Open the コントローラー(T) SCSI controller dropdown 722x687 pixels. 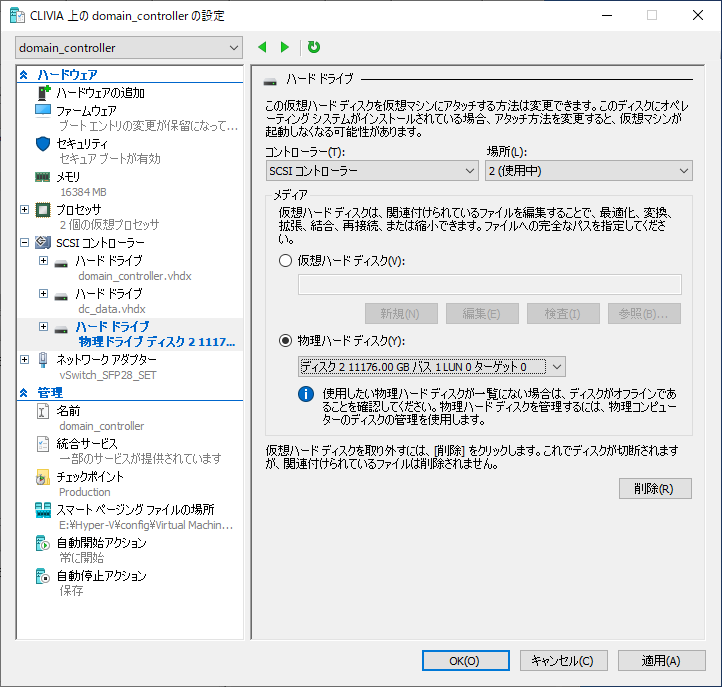pos(372,171)
